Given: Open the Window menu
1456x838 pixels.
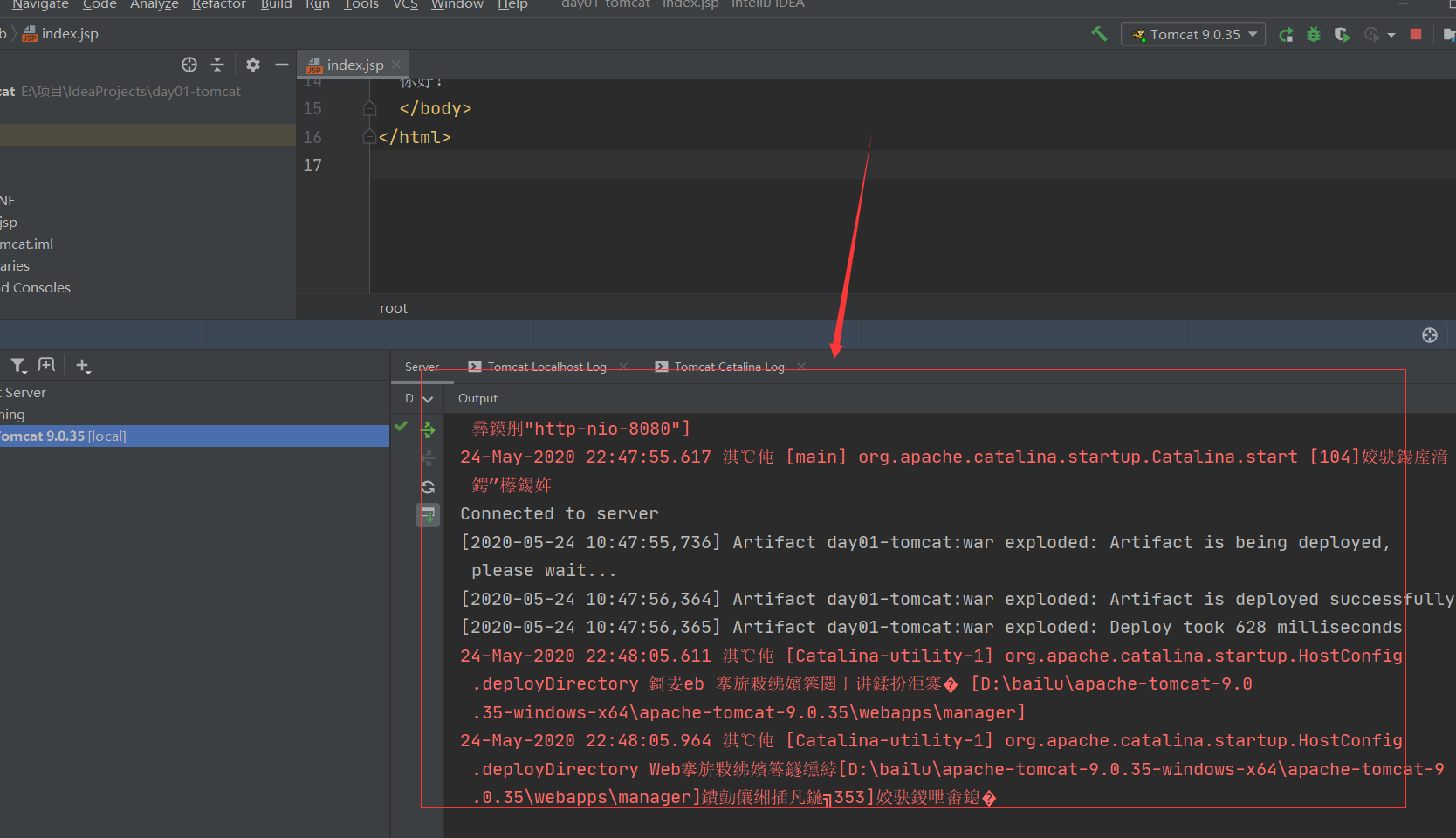Looking at the screenshot, I should click(x=457, y=4).
